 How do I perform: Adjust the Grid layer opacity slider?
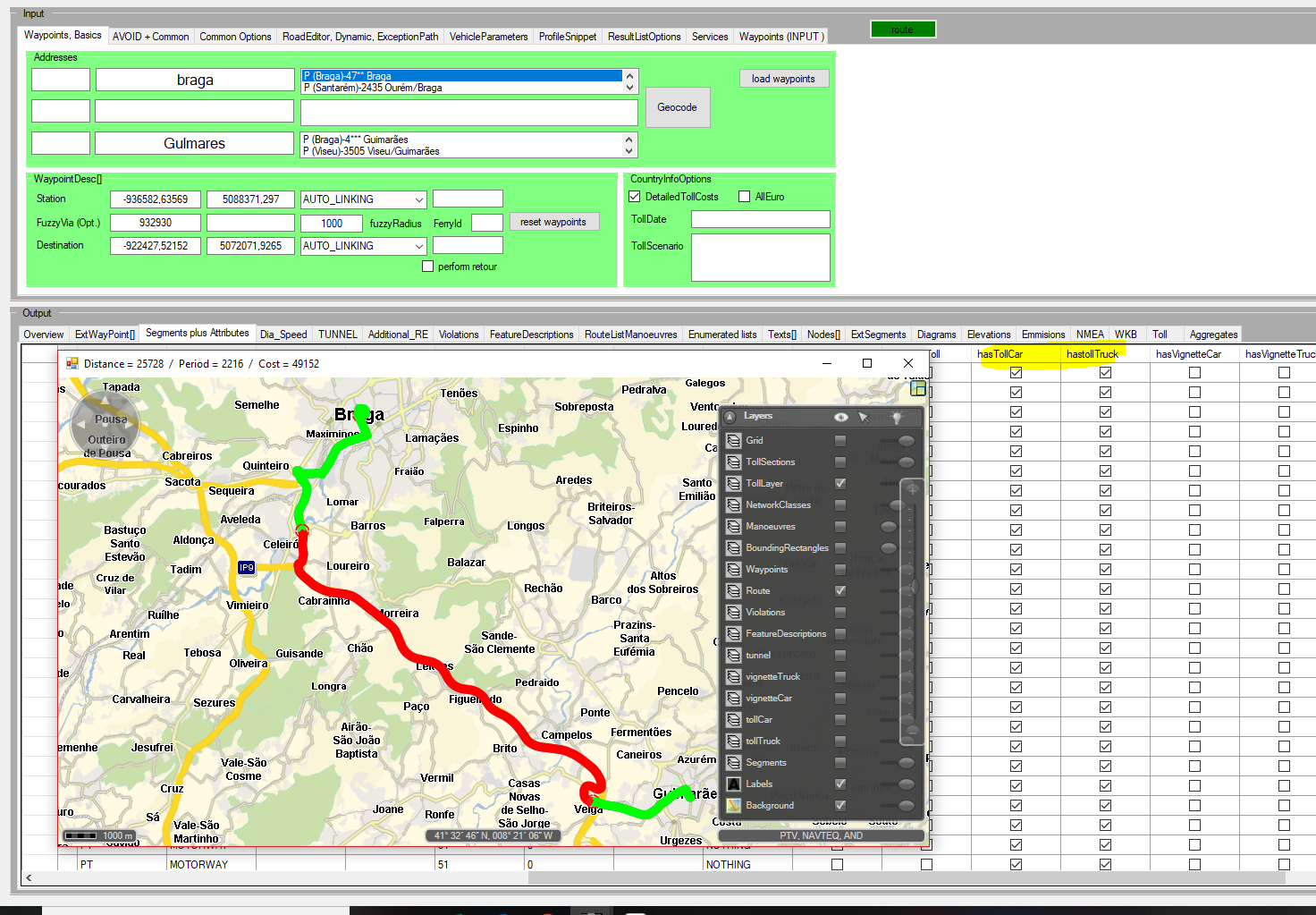point(906,441)
